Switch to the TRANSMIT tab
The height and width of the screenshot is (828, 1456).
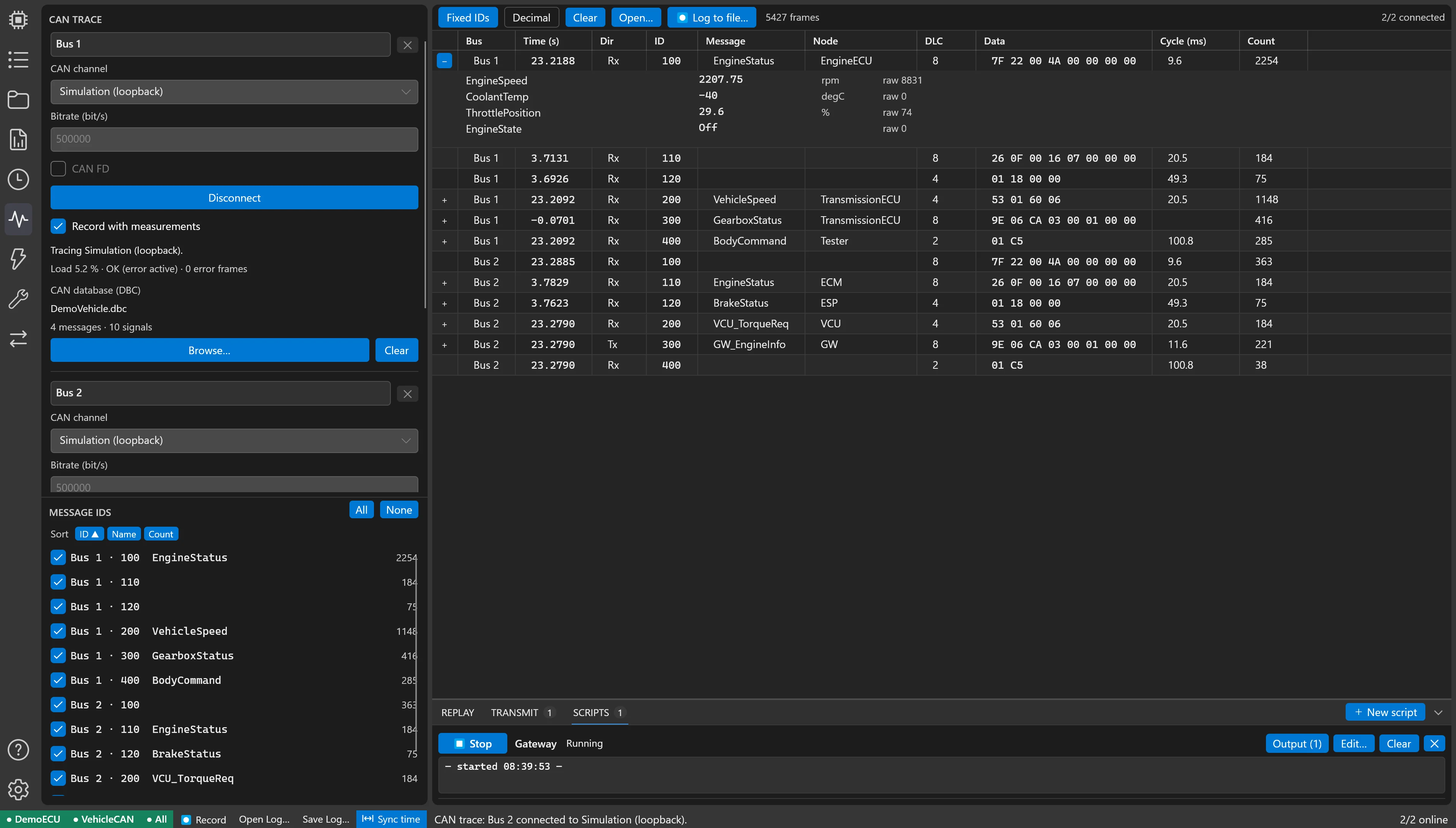click(x=522, y=713)
